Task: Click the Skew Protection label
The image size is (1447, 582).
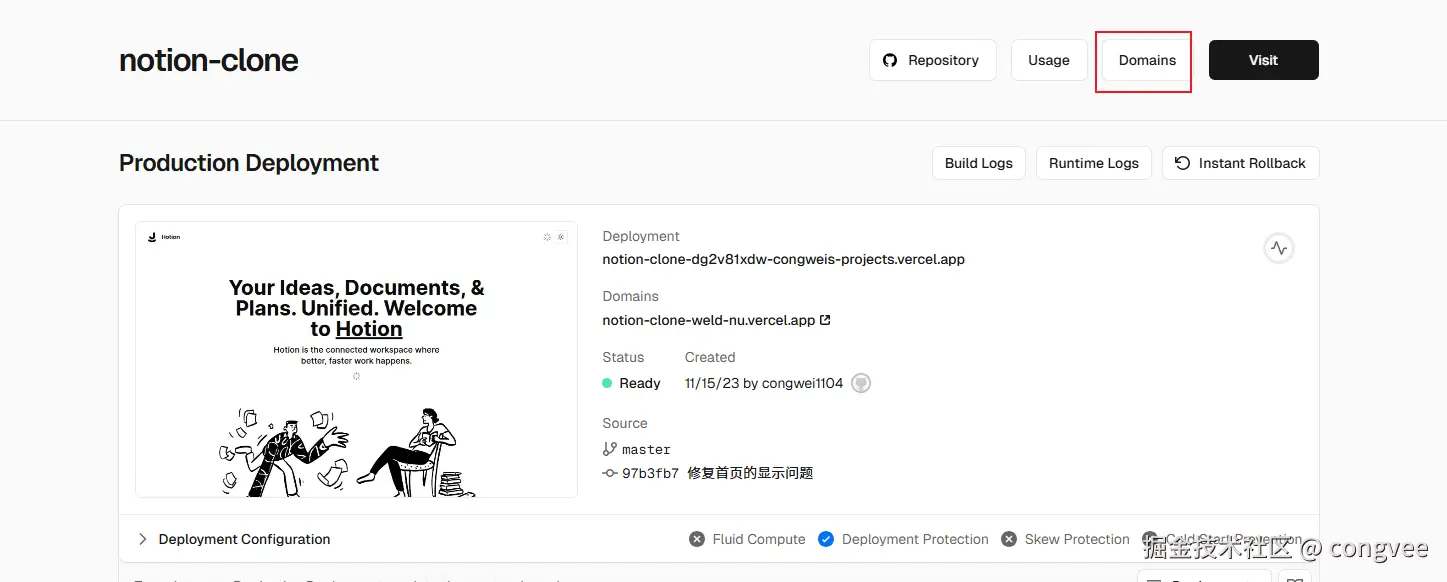Action: click(x=1077, y=539)
